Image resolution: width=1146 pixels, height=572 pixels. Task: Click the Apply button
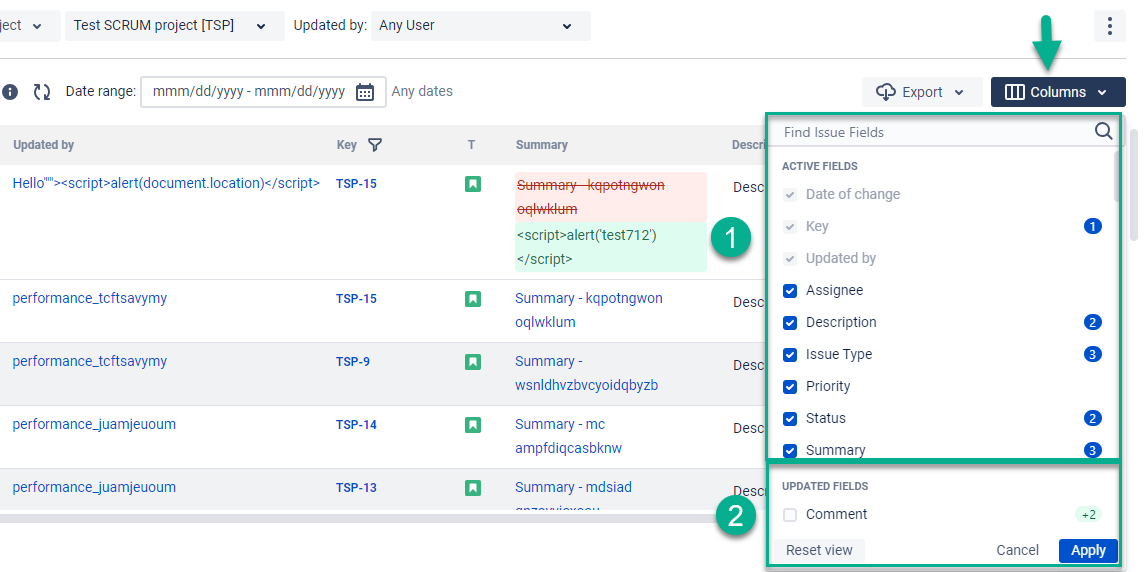click(x=1088, y=550)
